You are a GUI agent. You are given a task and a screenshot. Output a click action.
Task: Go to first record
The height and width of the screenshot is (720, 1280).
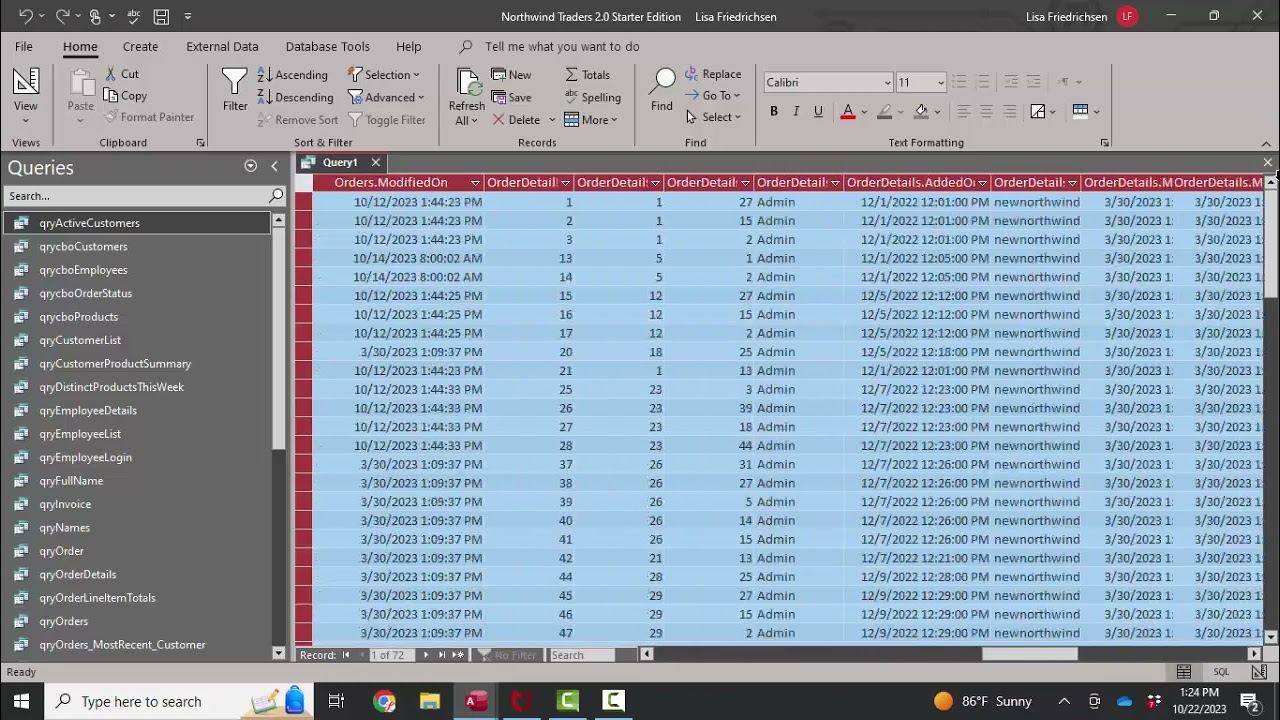[346, 655]
